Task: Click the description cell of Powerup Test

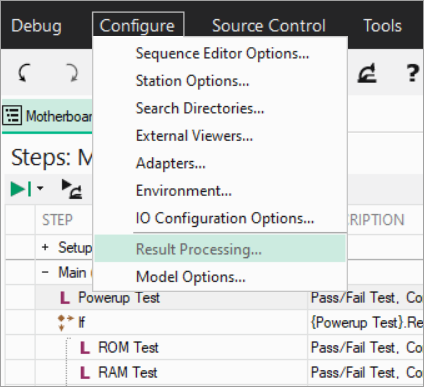Action: 366,297
